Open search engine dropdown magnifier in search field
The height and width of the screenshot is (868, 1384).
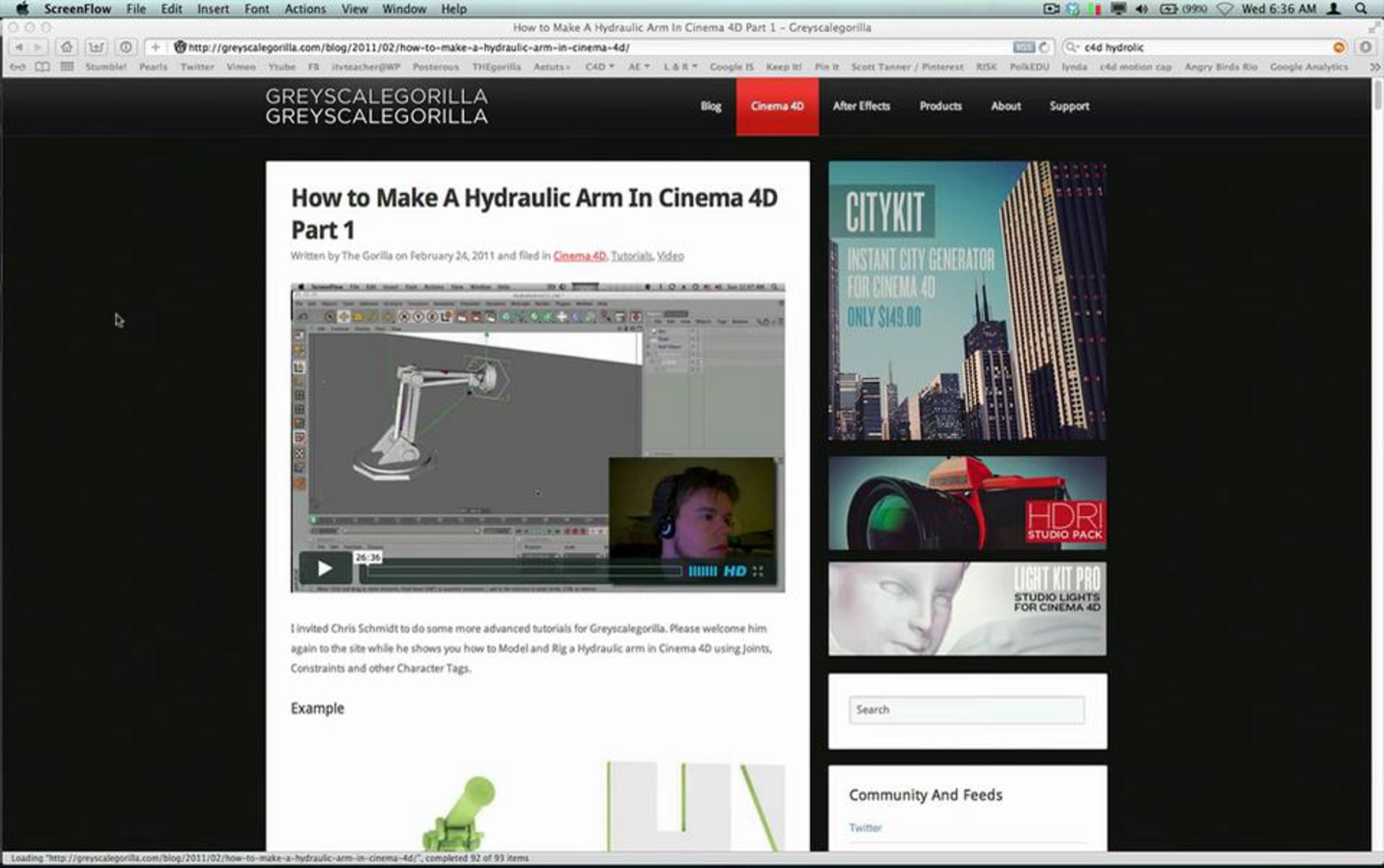tap(1073, 47)
